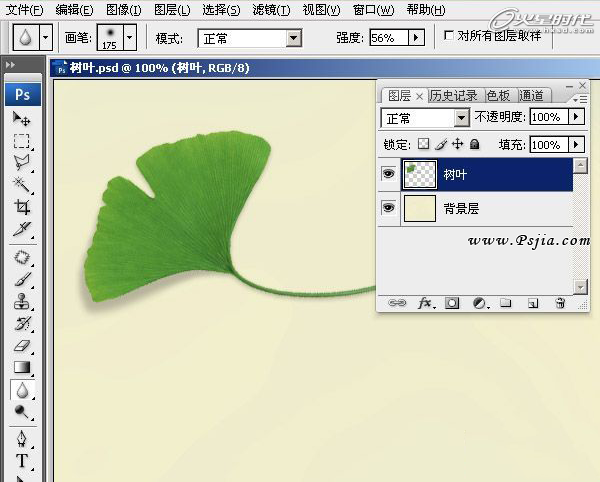This screenshot has width=600, height=482.
Task: Open the 不透明度 opacity slider arrow
Action: (576, 118)
